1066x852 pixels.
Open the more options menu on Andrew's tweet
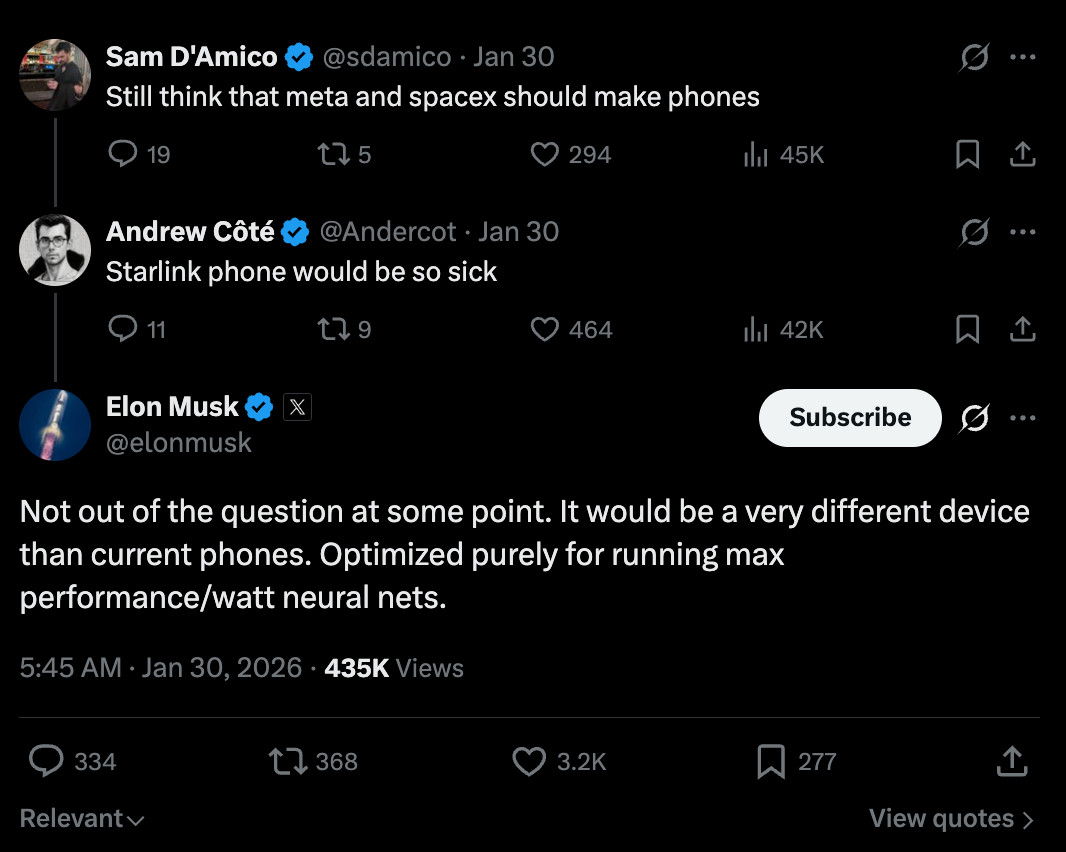[1023, 231]
